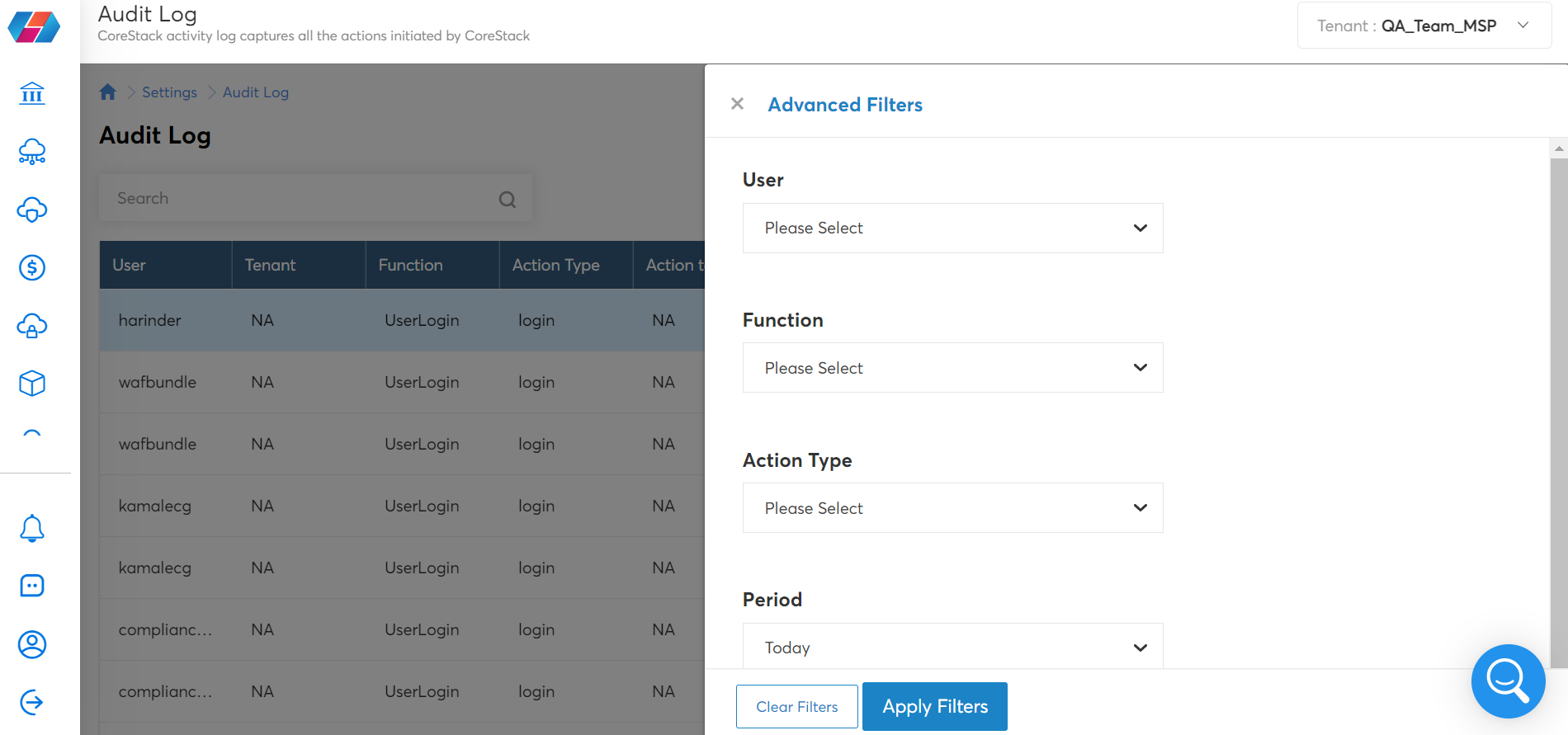
Task: Click the dollar sign cost icon
Action: tap(32, 267)
